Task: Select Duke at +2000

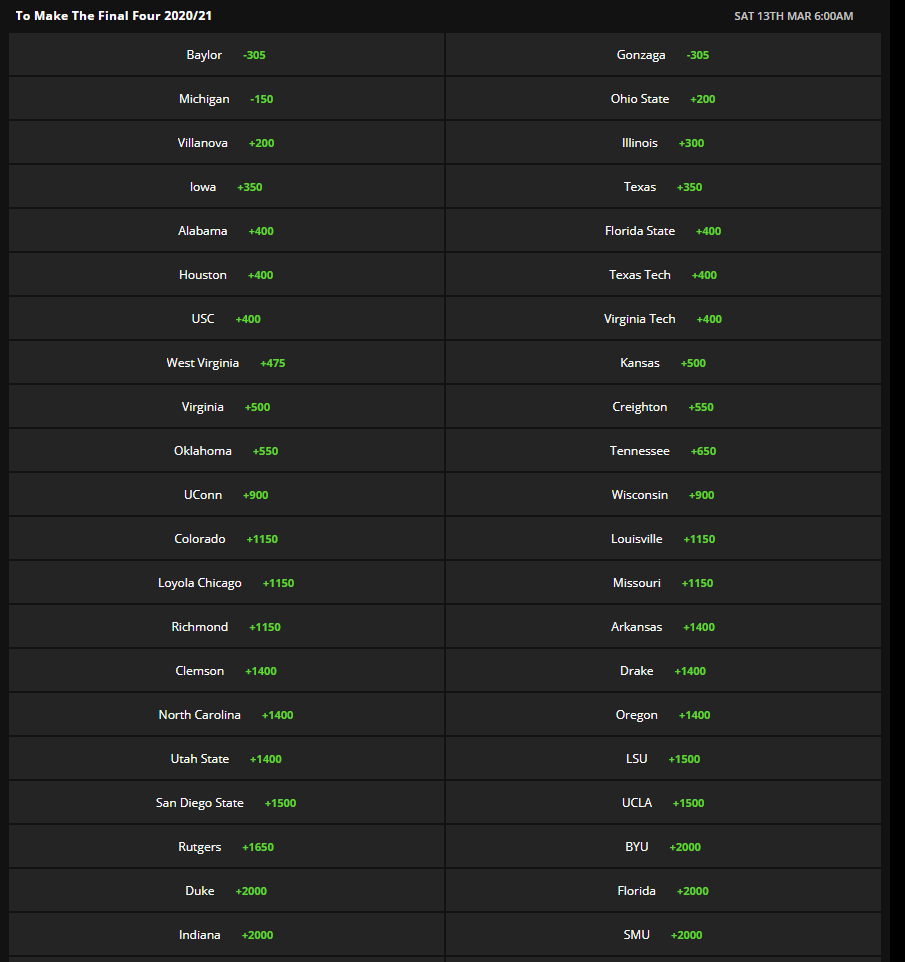Action: point(226,891)
